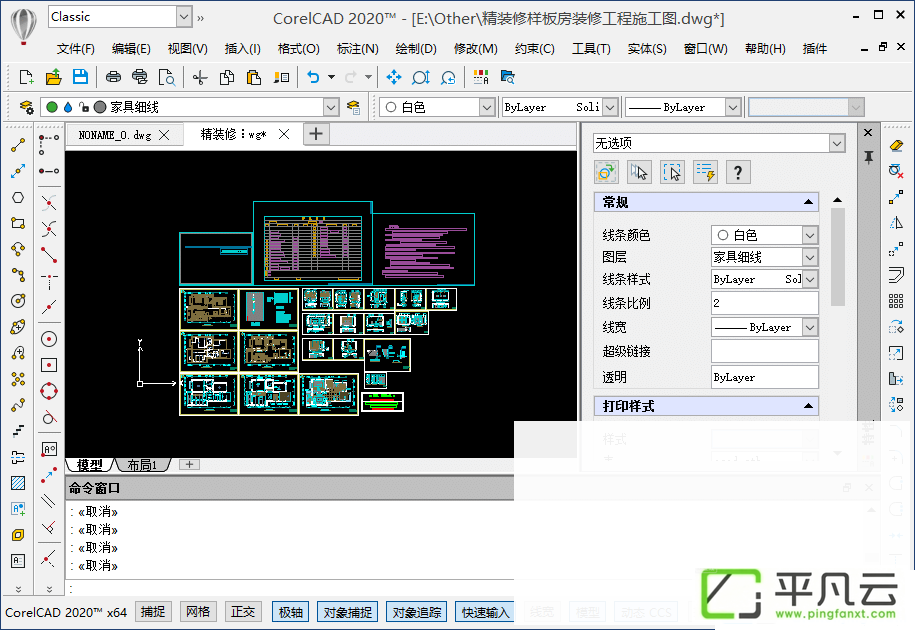Close the Properties palette

click(x=868, y=132)
